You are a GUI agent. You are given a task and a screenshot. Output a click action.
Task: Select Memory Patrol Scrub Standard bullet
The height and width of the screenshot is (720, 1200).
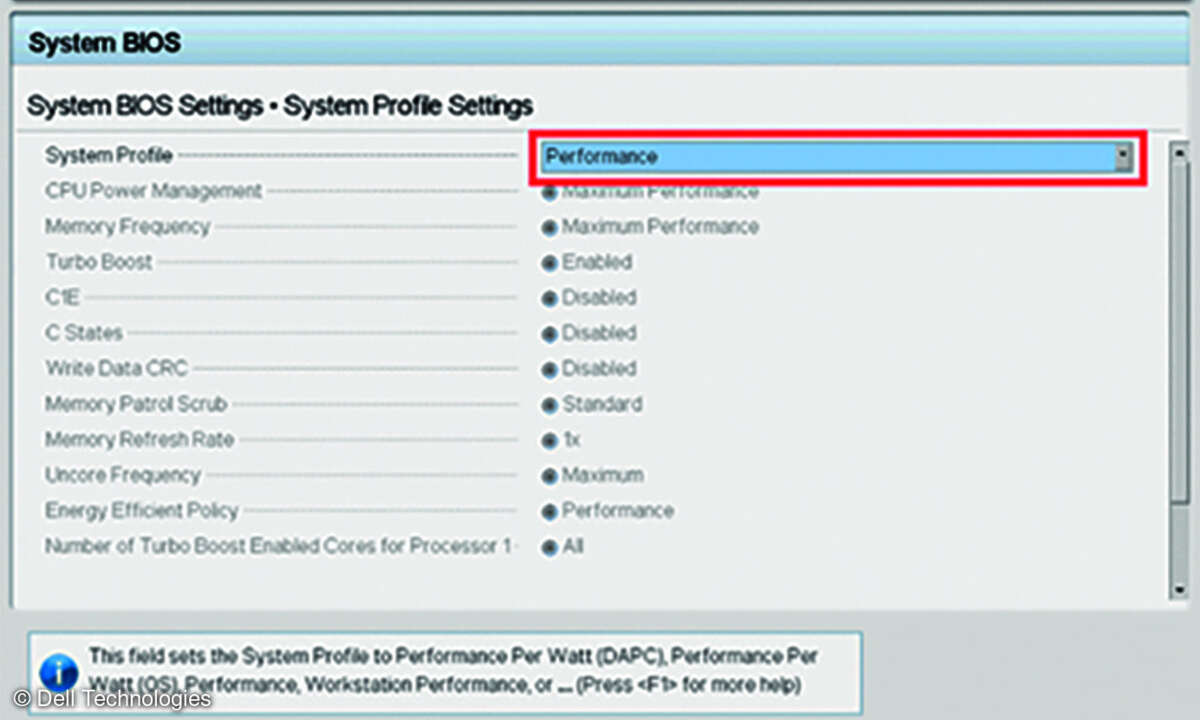coord(549,405)
